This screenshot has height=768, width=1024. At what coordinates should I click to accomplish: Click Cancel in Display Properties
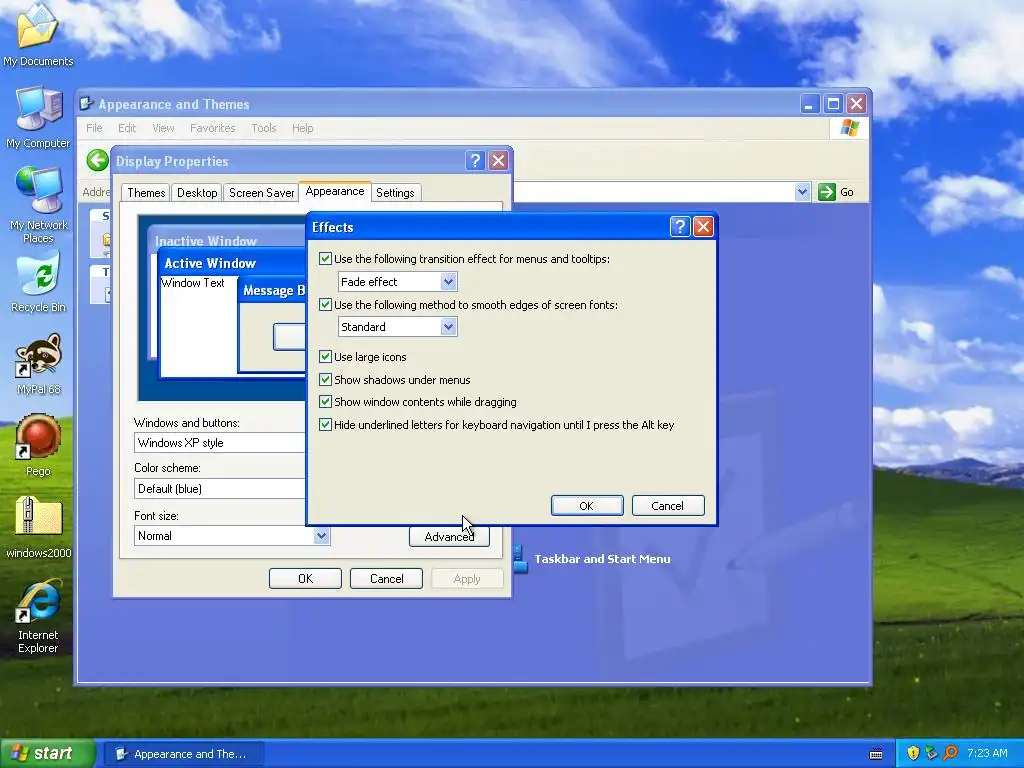tap(386, 579)
